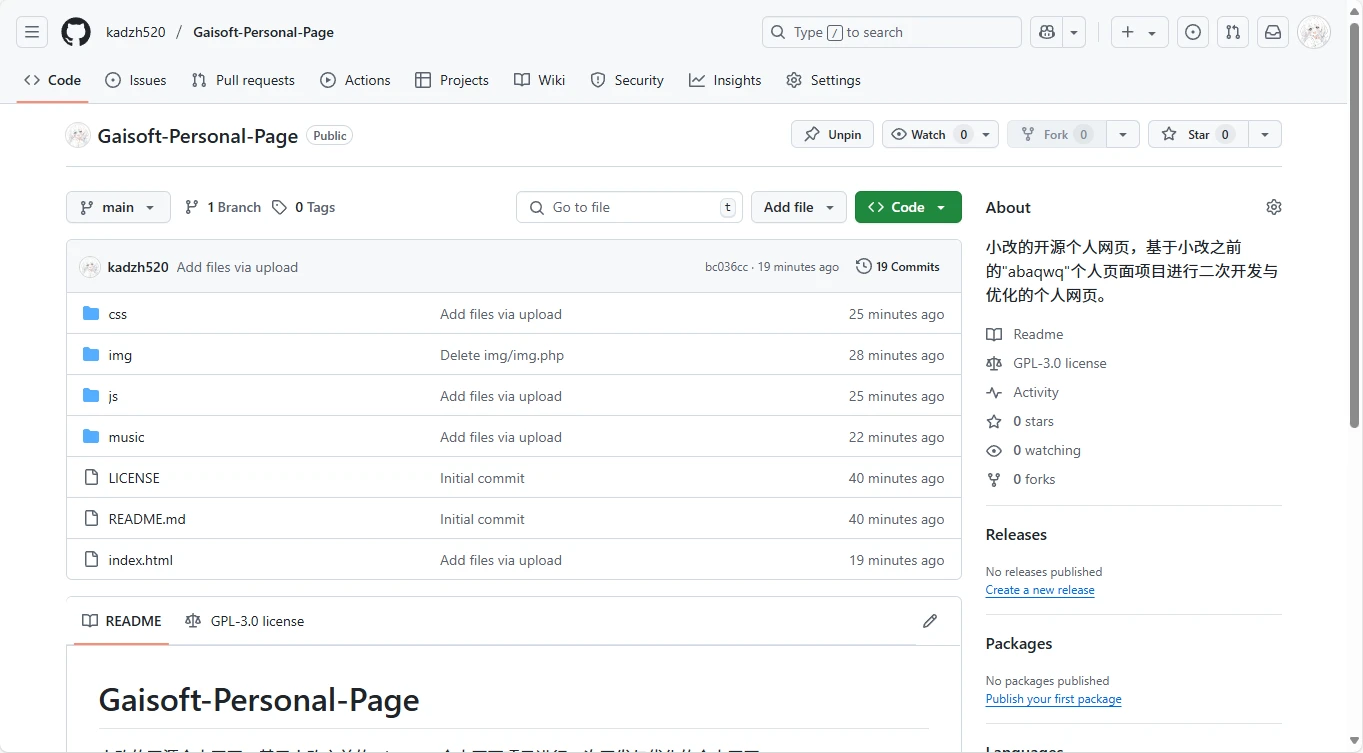Screen dimensions: 1363x753
Task: Click the index.html file icon
Action: coord(91,560)
